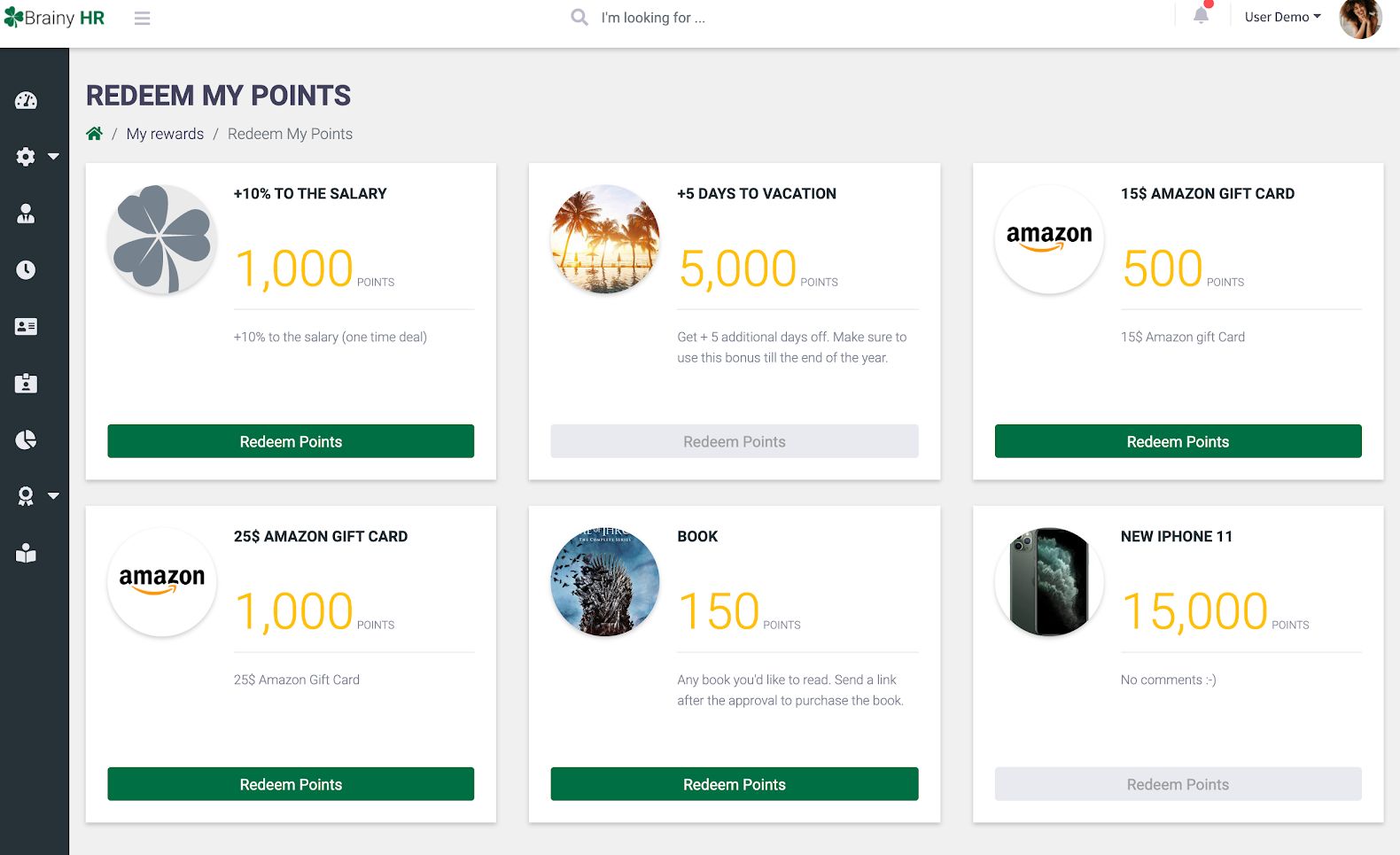Expand the settings gear submenu arrow
This screenshot has height=855, width=1400.
point(54,157)
